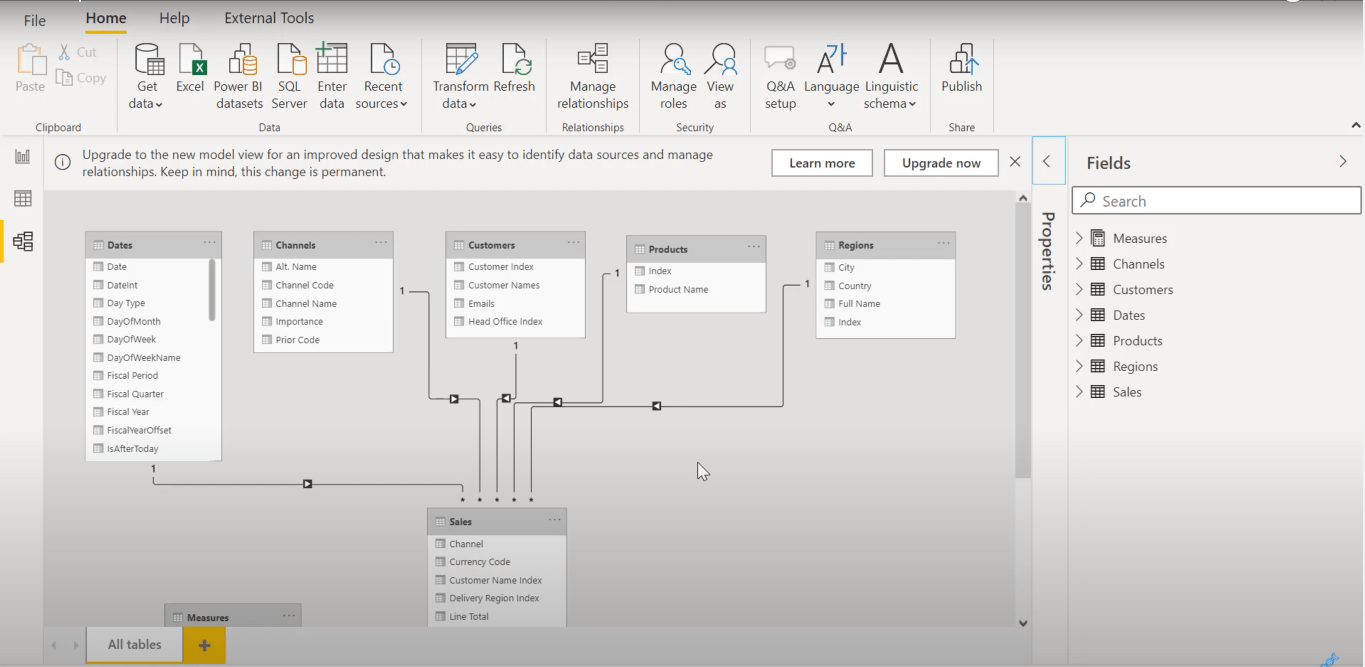
Task: Open the Customers table options ellipsis
Action: pyautogui.click(x=573, y=243)
